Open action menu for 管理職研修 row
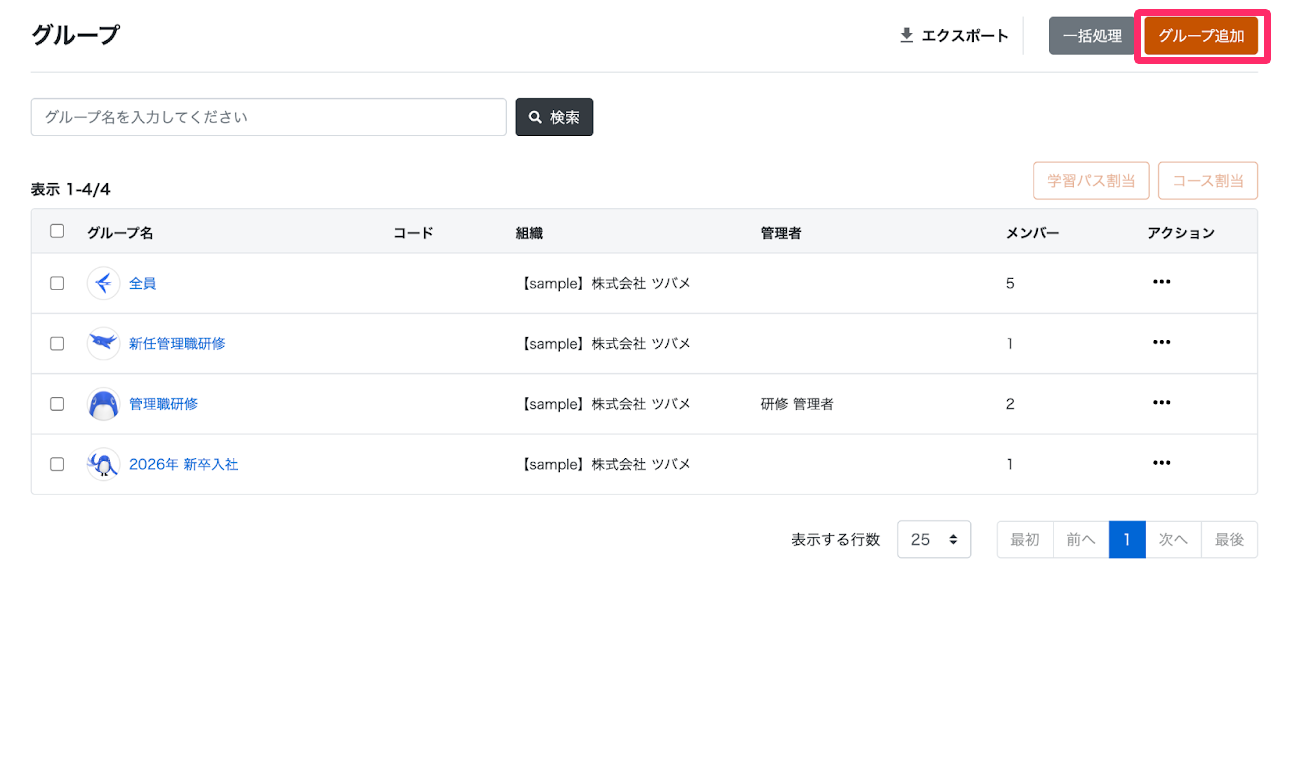The image size is (1292, 772). coord(1161,402)
